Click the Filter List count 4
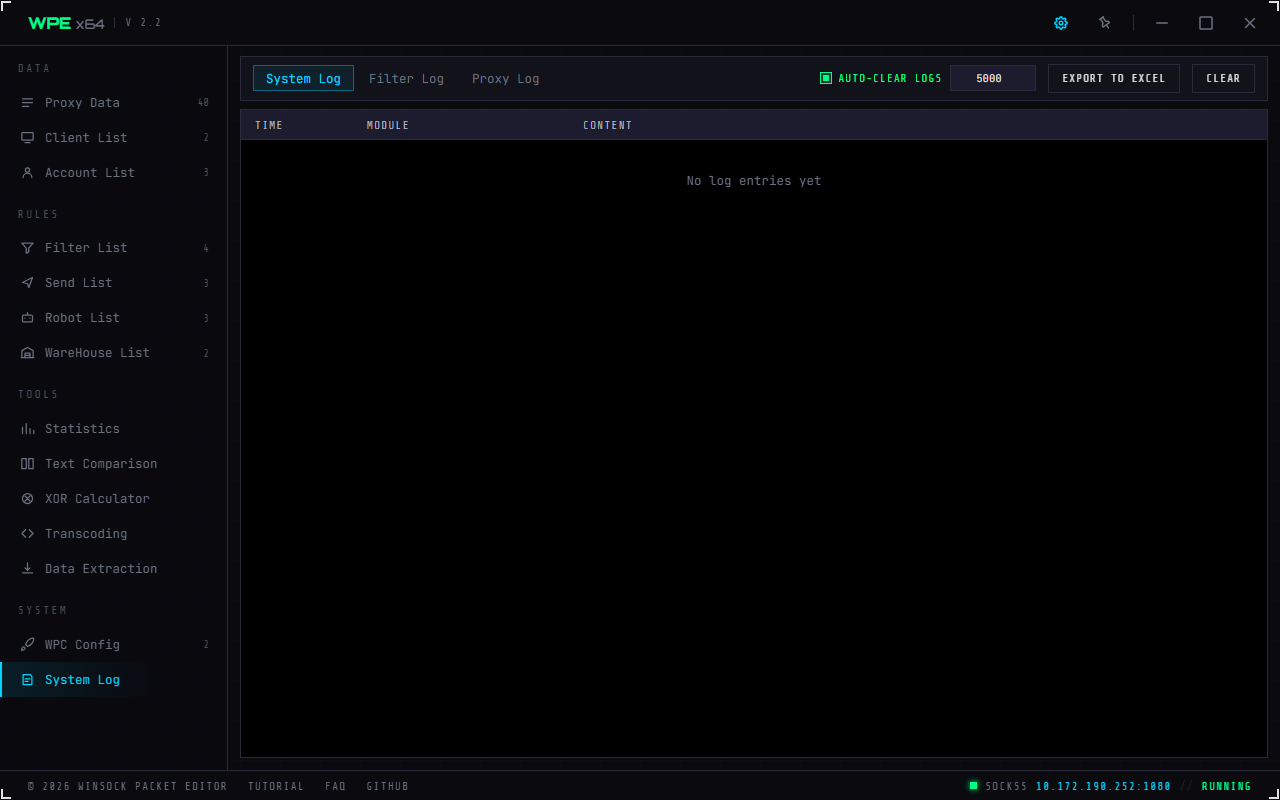Screen dimensions: 1280x800 [206, 248]
